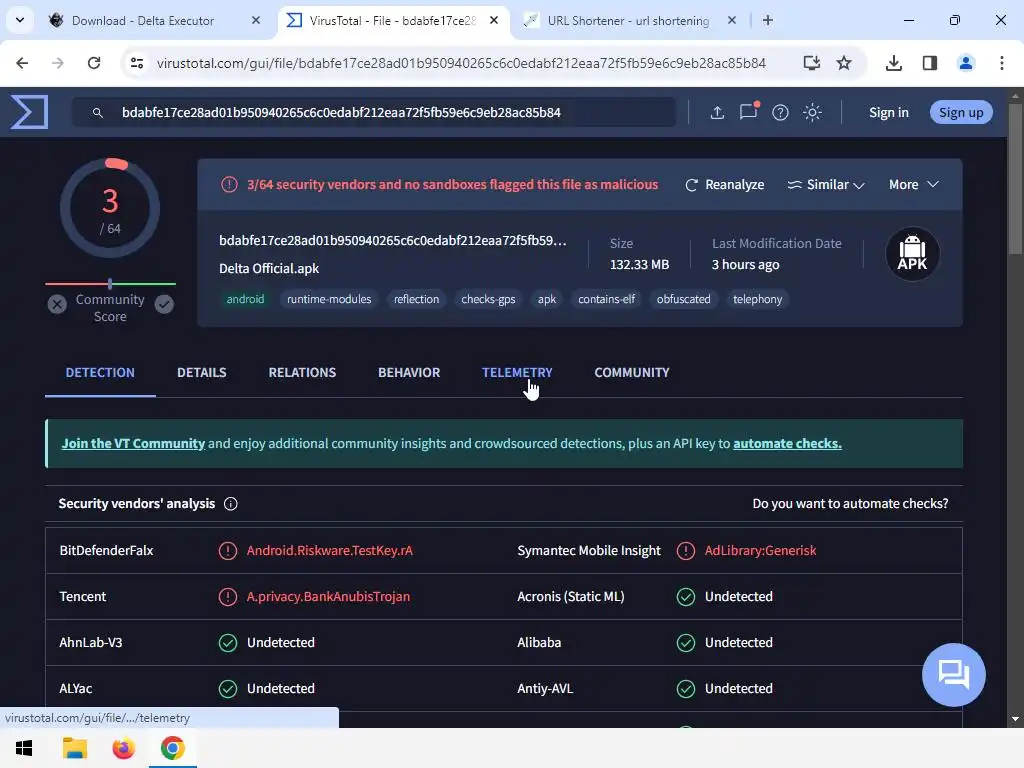Click the Security vendors' analysis info icon
This screenshot has width=1024, height=768.
[231, 504]
